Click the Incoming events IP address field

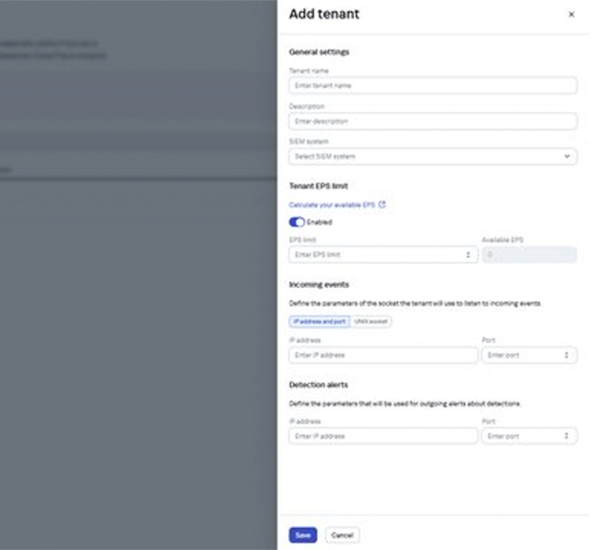click(383, 355)
